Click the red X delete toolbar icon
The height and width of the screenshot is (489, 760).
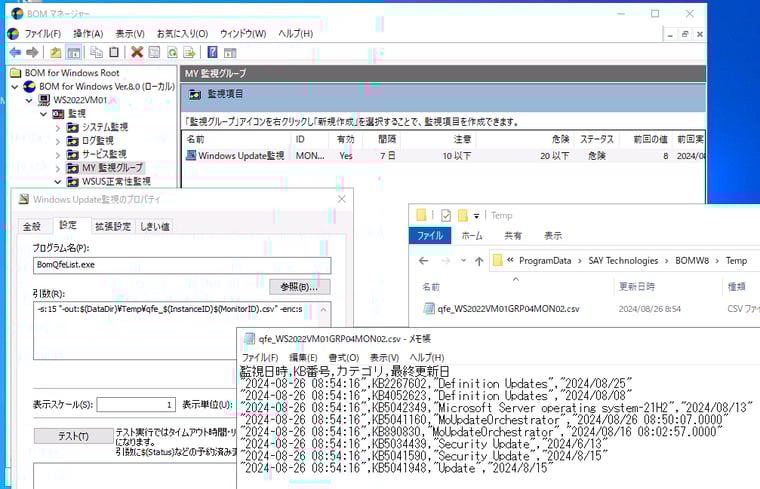[x=136, y=52]
